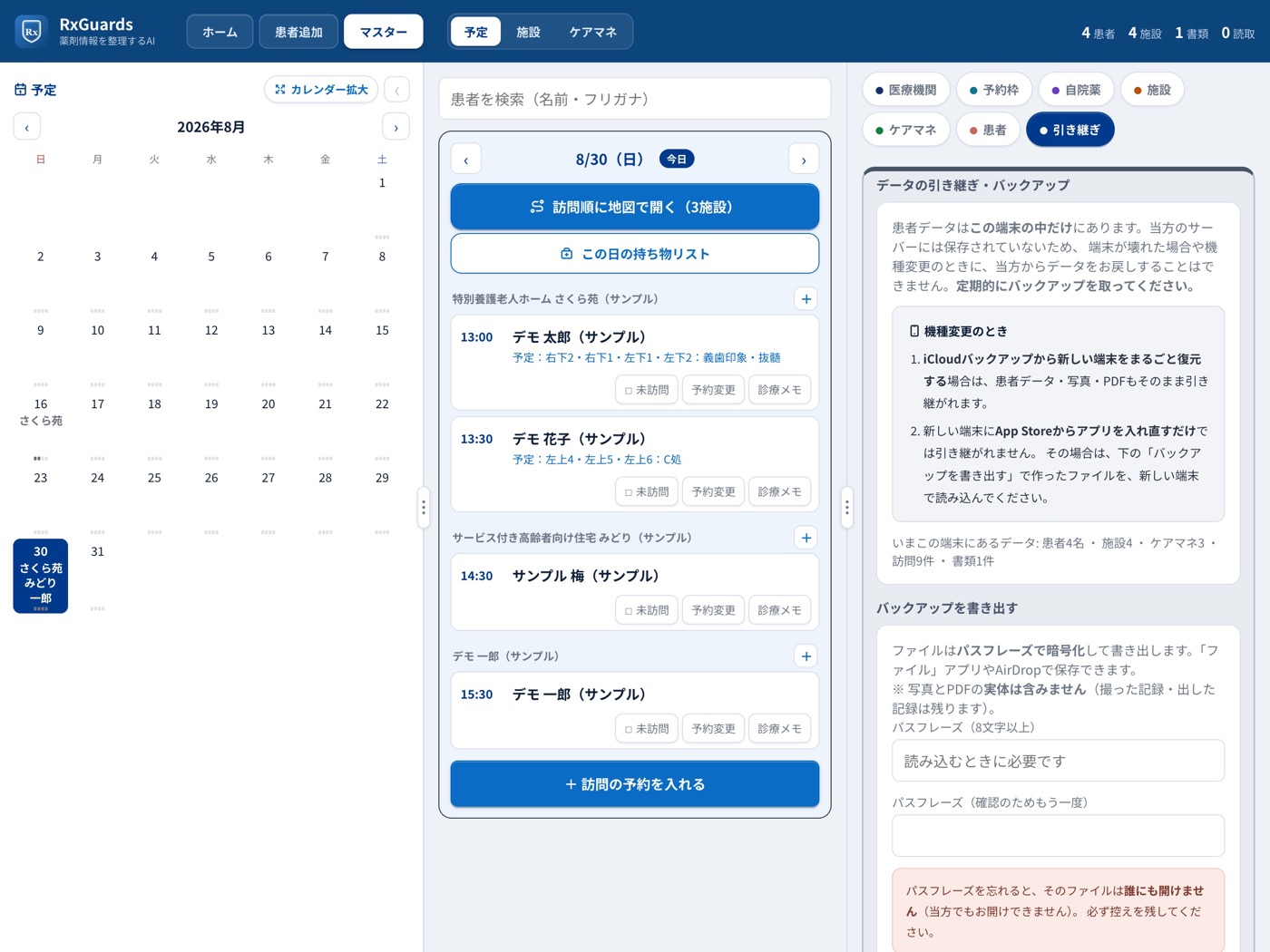
Task: Show next day in schedule card
Action: point(804,160)
